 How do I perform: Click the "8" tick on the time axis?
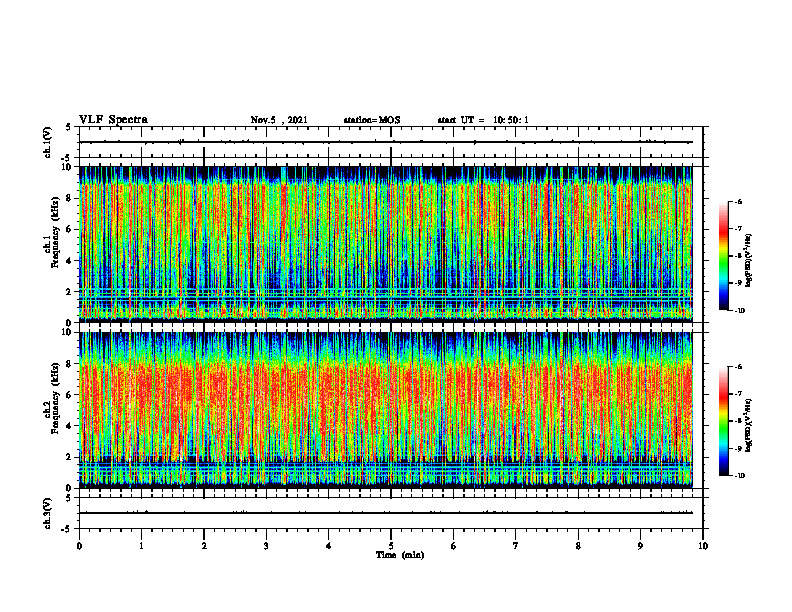coord(578,546)
